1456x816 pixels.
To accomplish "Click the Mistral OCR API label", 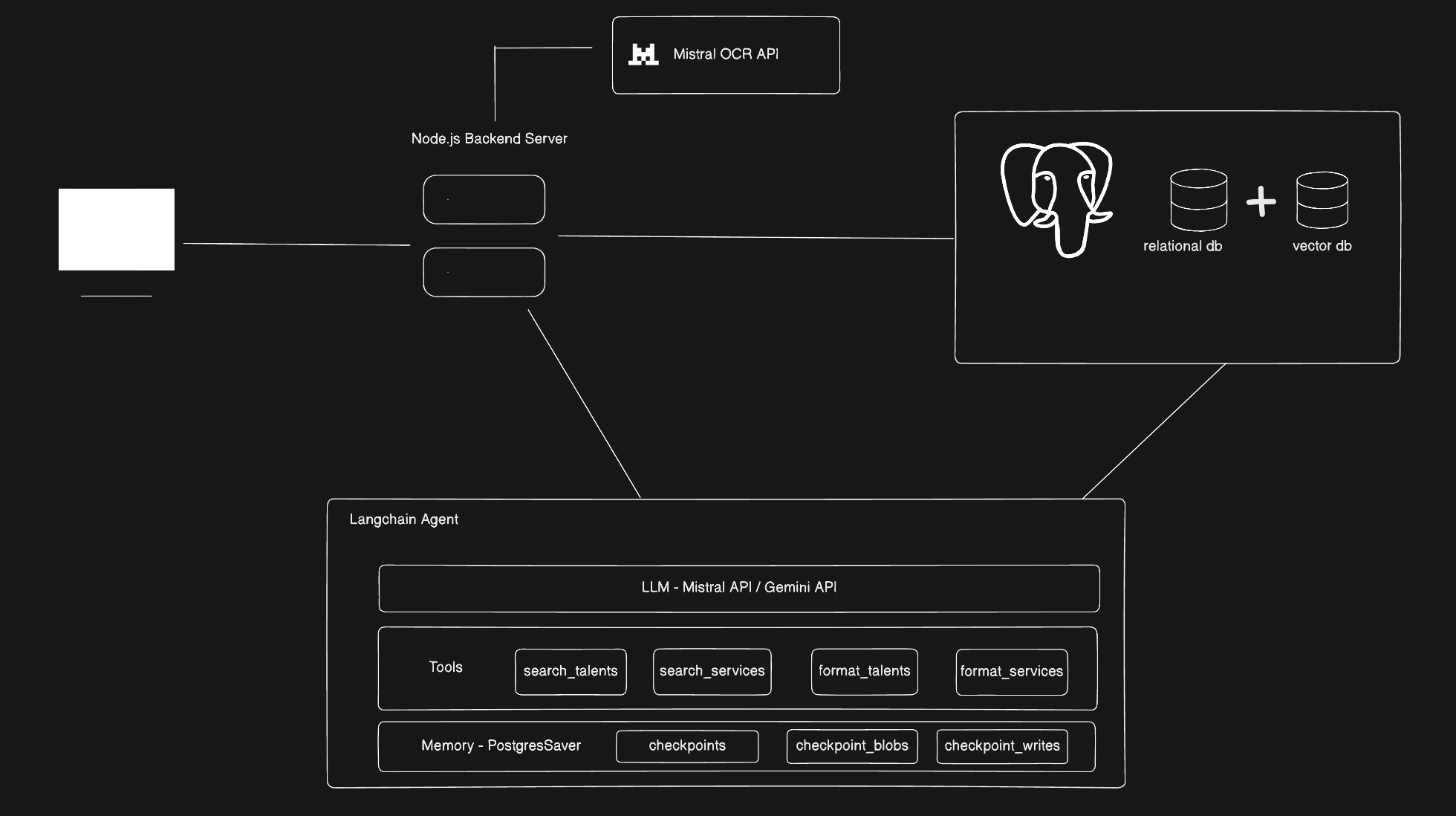I will [x=726, y=54].
